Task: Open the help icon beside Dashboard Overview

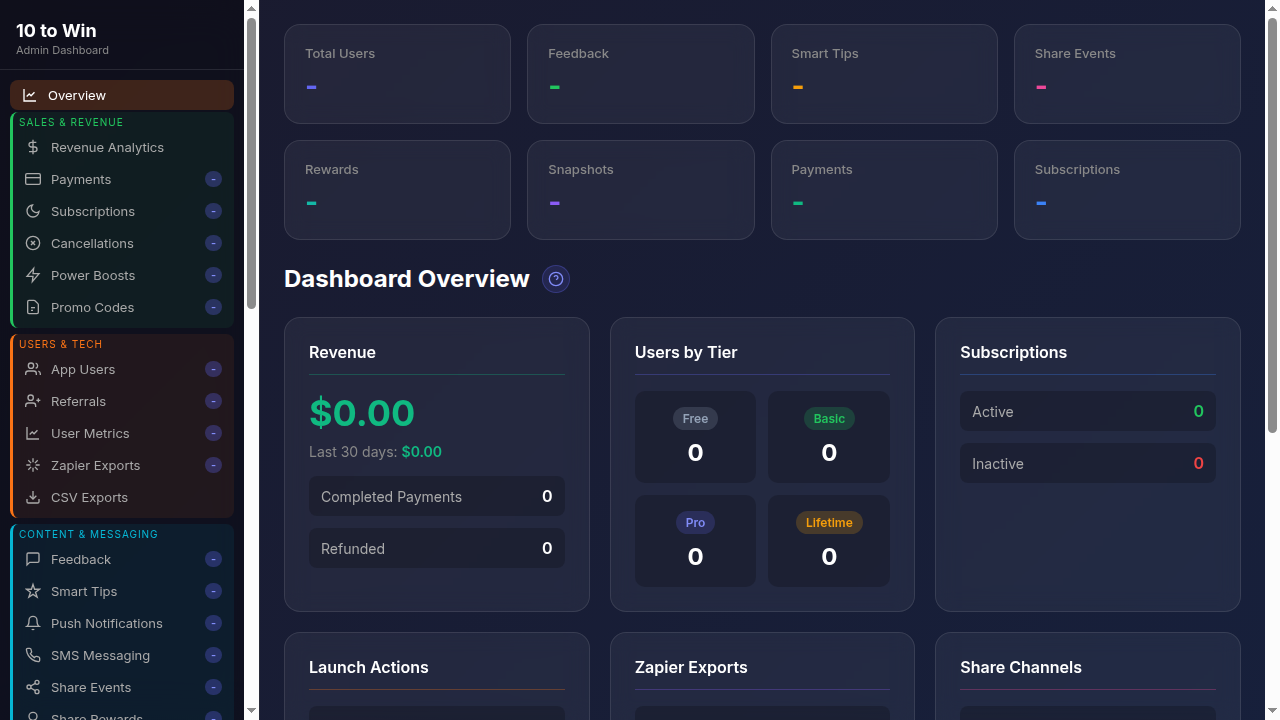Action: [556, 279]
